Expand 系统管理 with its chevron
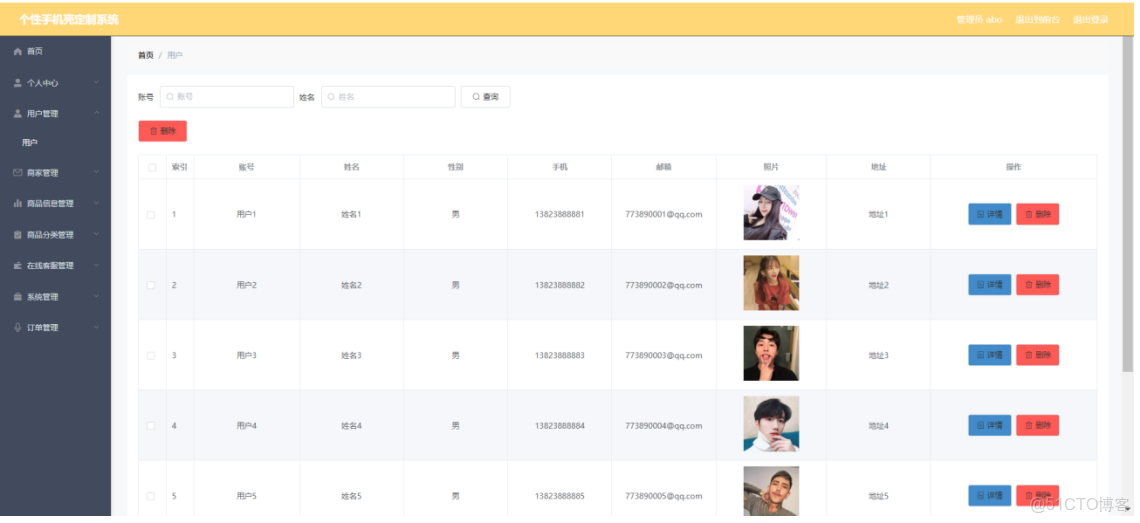Image resolution: width=1140 pixels, height=523 pixels. point(97,296)
